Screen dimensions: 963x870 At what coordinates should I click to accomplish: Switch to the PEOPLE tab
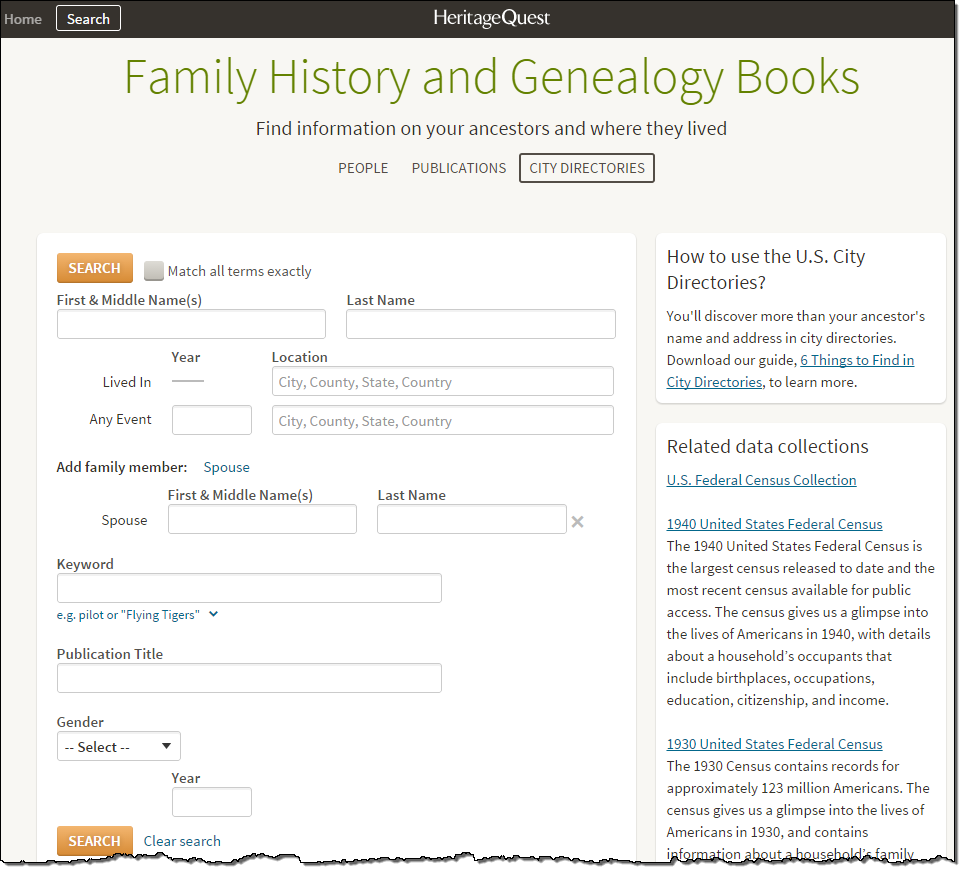363,168
